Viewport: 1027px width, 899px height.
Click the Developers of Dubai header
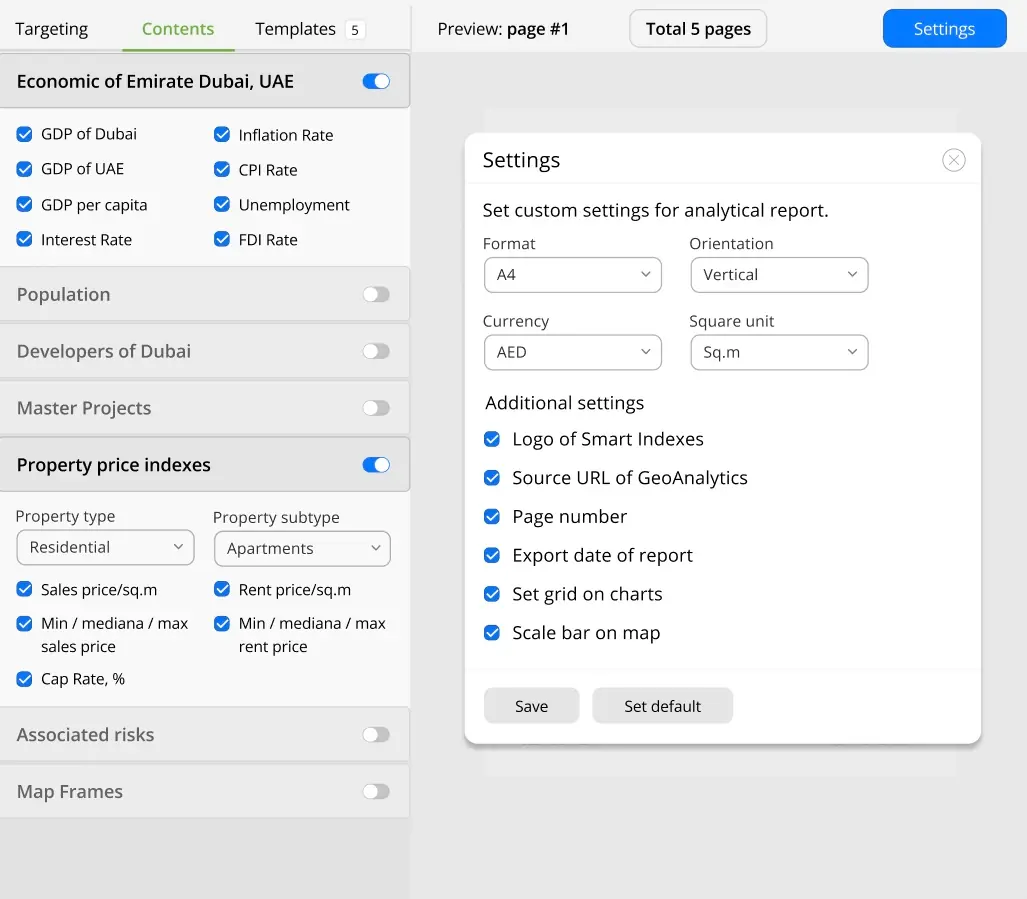[204, 351]
